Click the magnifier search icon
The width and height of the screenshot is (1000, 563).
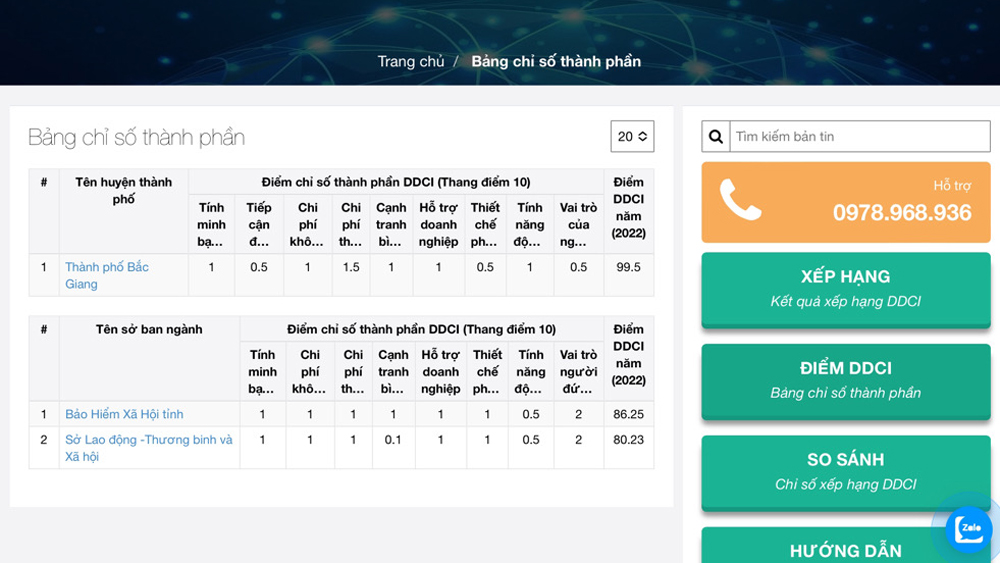716,137
